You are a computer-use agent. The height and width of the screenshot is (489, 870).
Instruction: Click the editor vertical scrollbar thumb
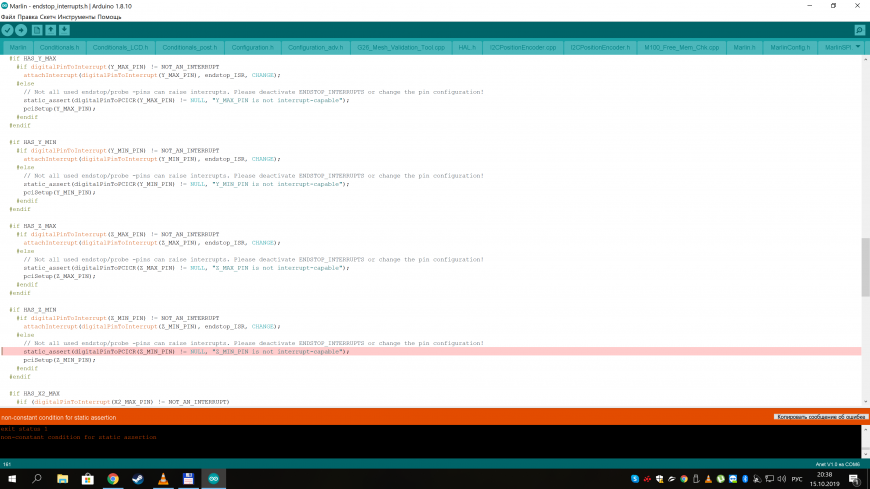[866, 268]
